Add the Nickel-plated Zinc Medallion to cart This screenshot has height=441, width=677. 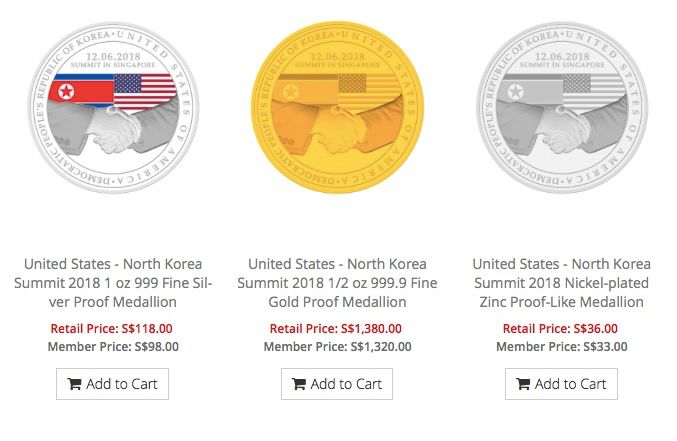tap(560, 384)
